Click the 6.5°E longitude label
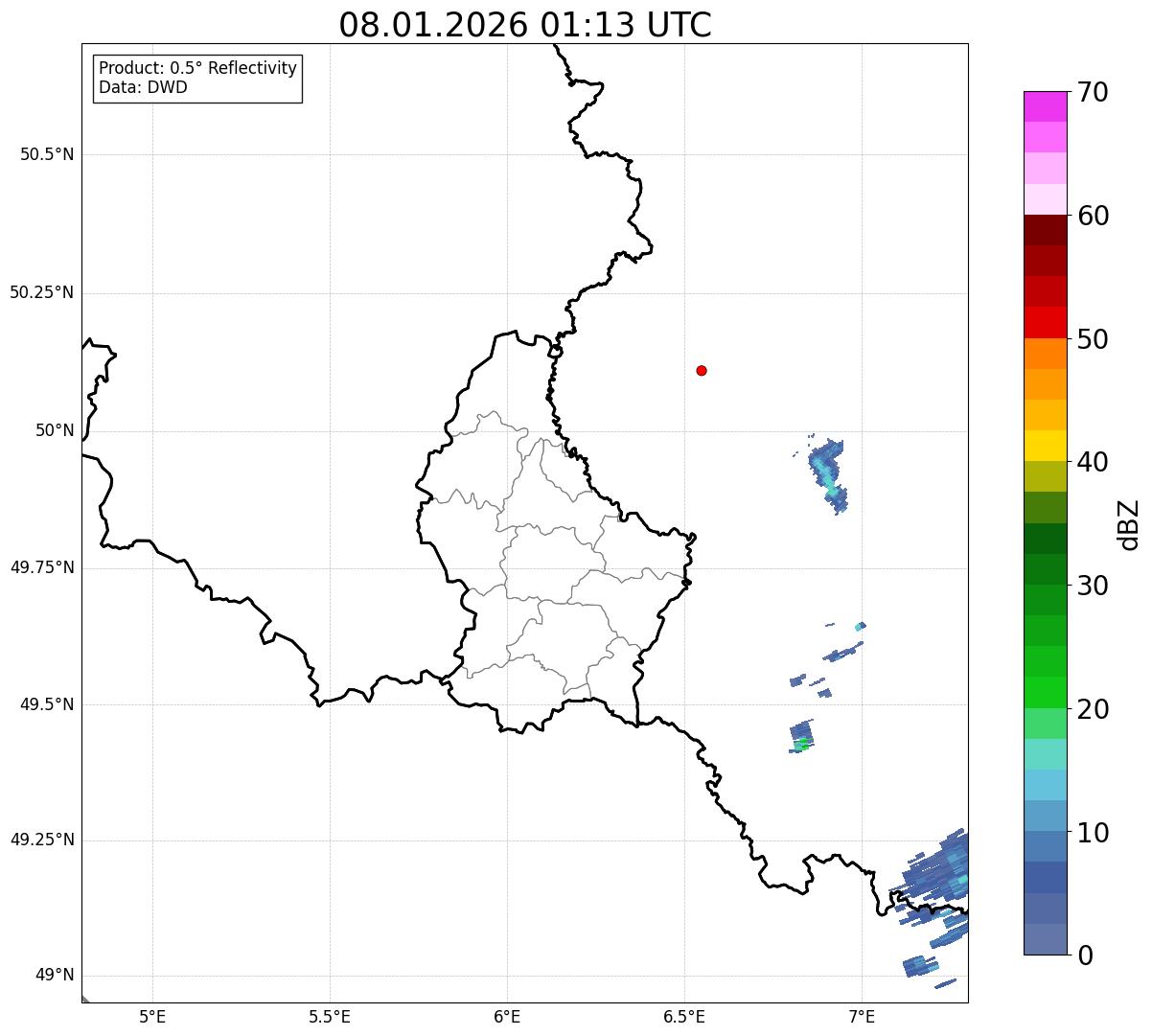Screen dimensions: 1152x1036 click(684, 1017)
